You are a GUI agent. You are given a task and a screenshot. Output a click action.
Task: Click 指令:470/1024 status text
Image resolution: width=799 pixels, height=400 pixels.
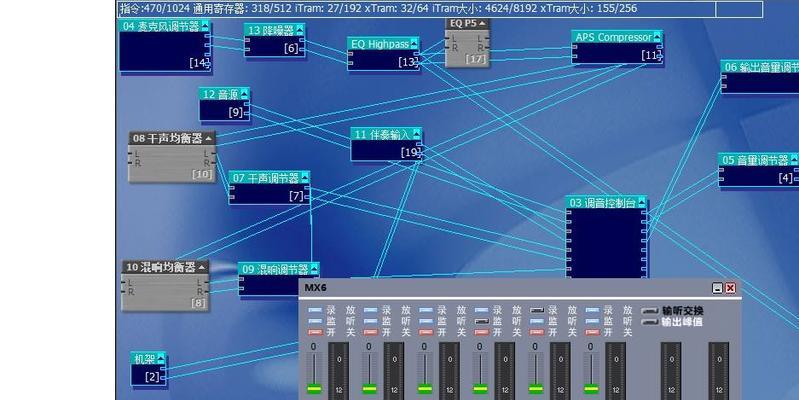155,8
